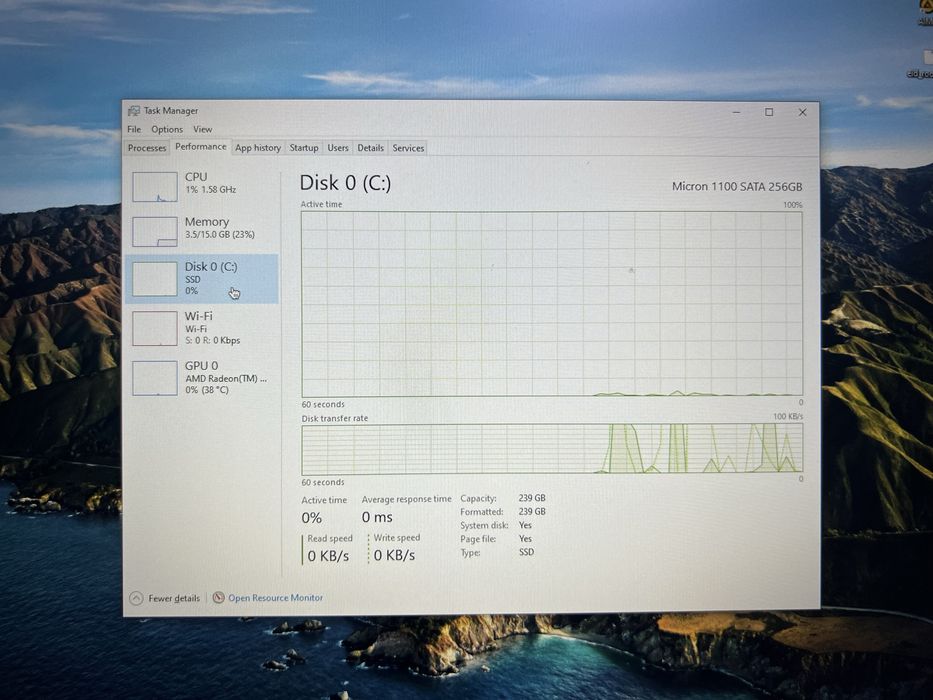Click the Read speed 0 KB/s value
This screenshot has width=933, height=700.
tap(328, 556)
